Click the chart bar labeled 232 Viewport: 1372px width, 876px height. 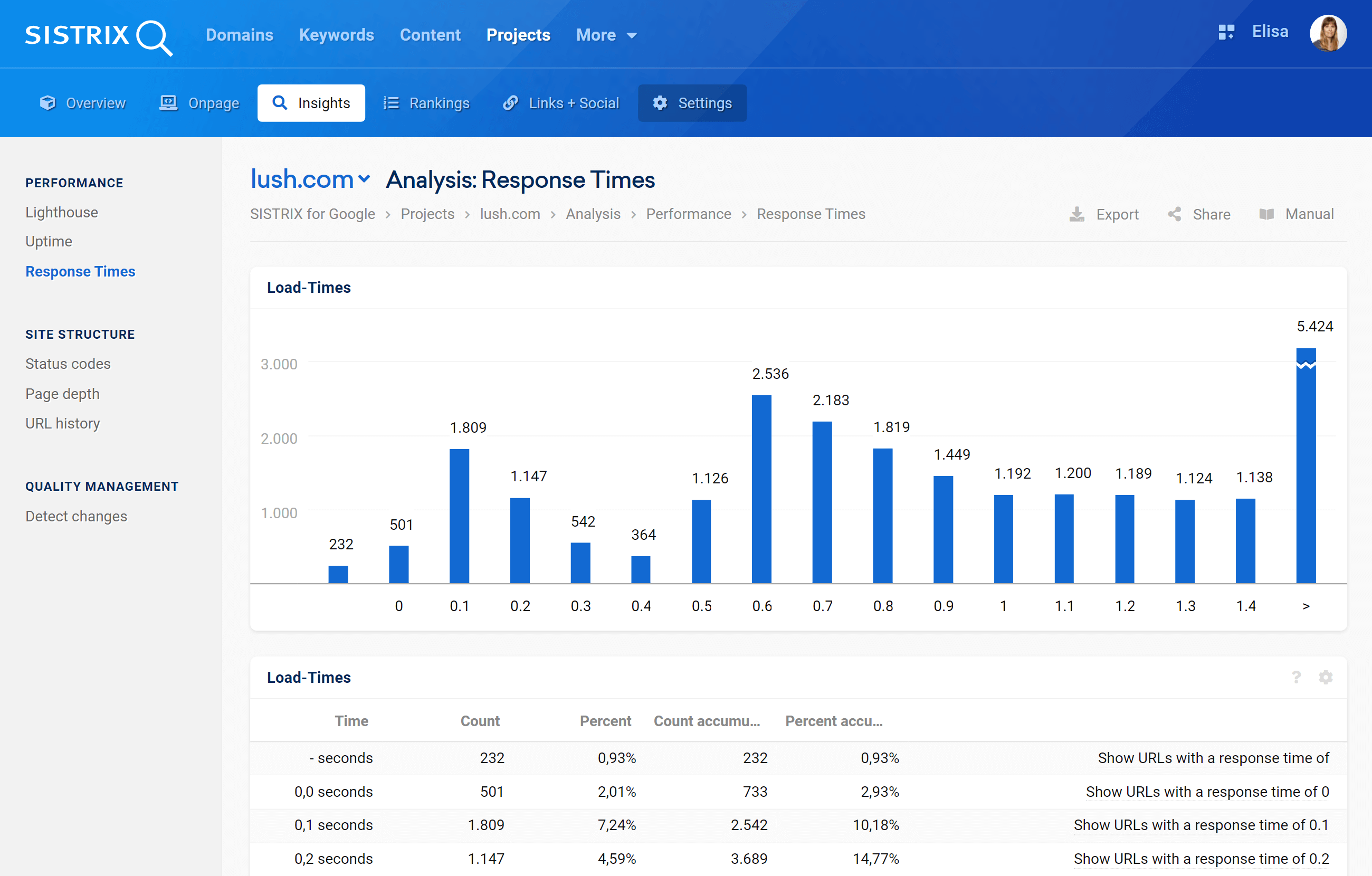[338, 575]
